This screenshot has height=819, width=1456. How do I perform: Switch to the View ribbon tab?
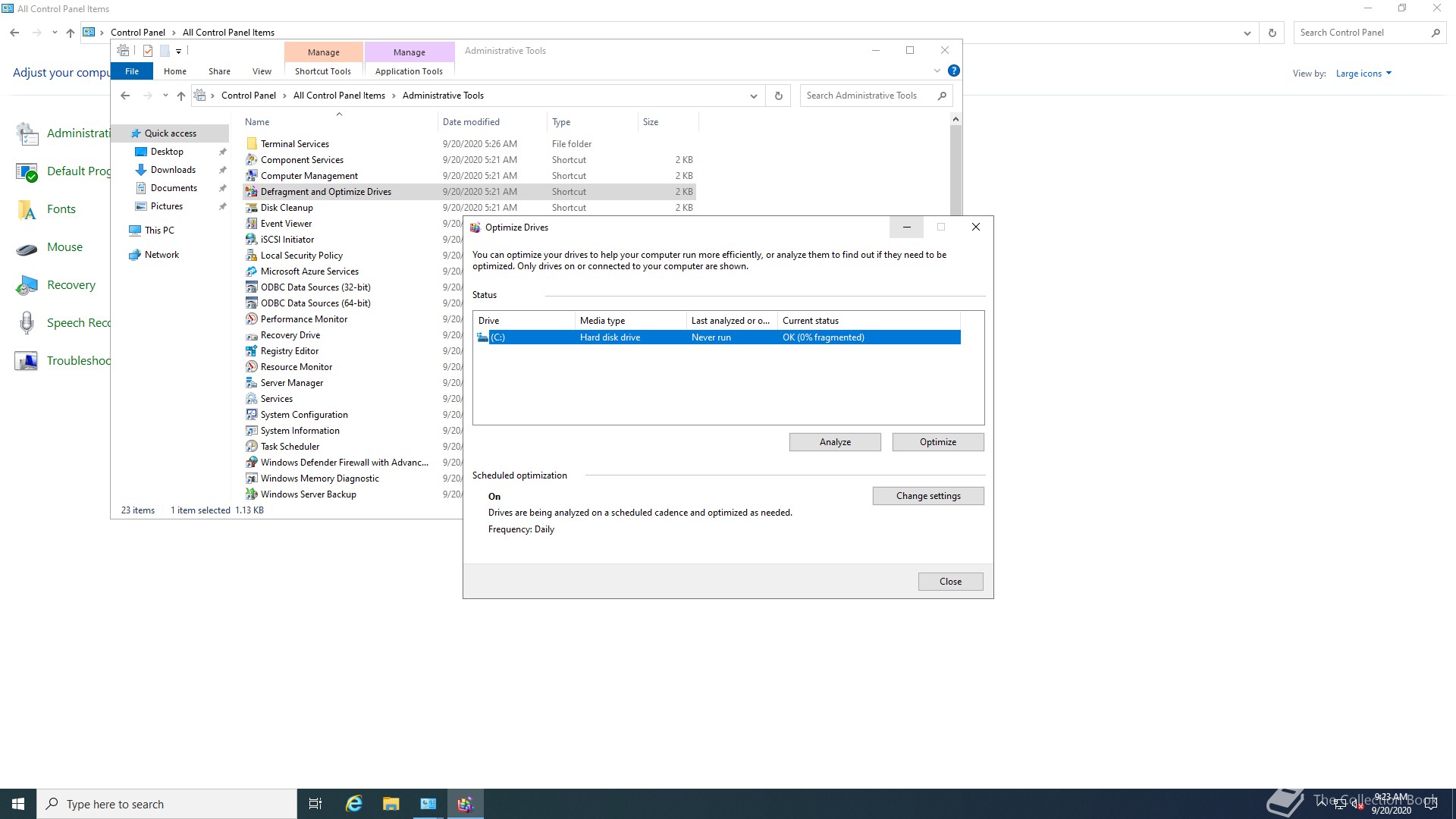click(x=262, y=71)
